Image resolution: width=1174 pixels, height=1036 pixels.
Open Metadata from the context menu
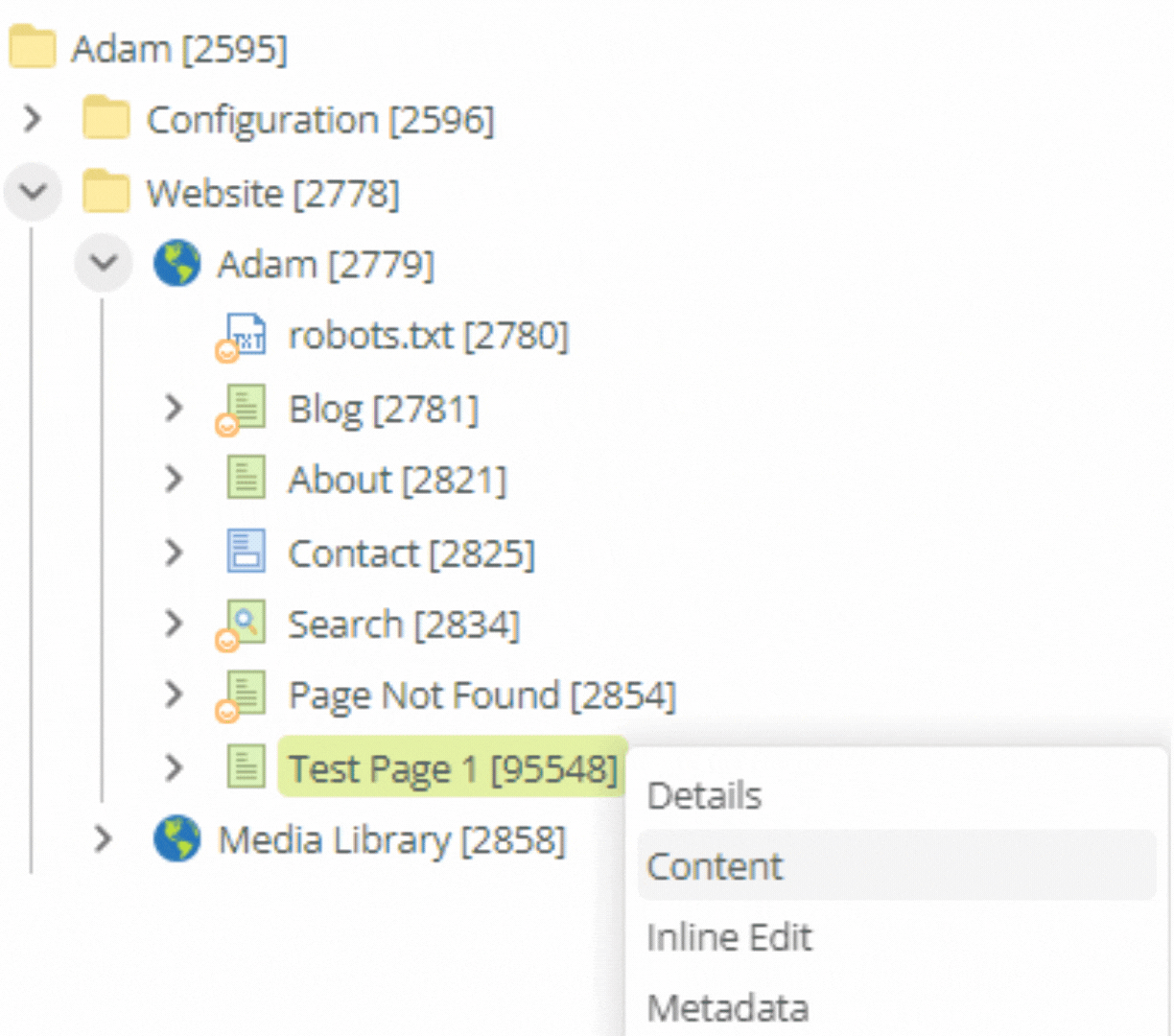[x=727, y=1007]
